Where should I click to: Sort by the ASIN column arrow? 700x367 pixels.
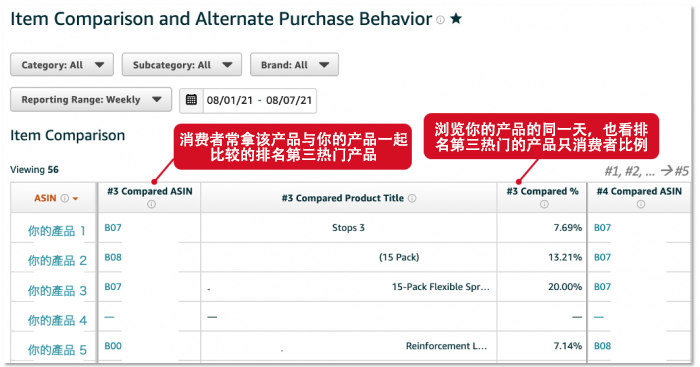(x=75, y=199)
